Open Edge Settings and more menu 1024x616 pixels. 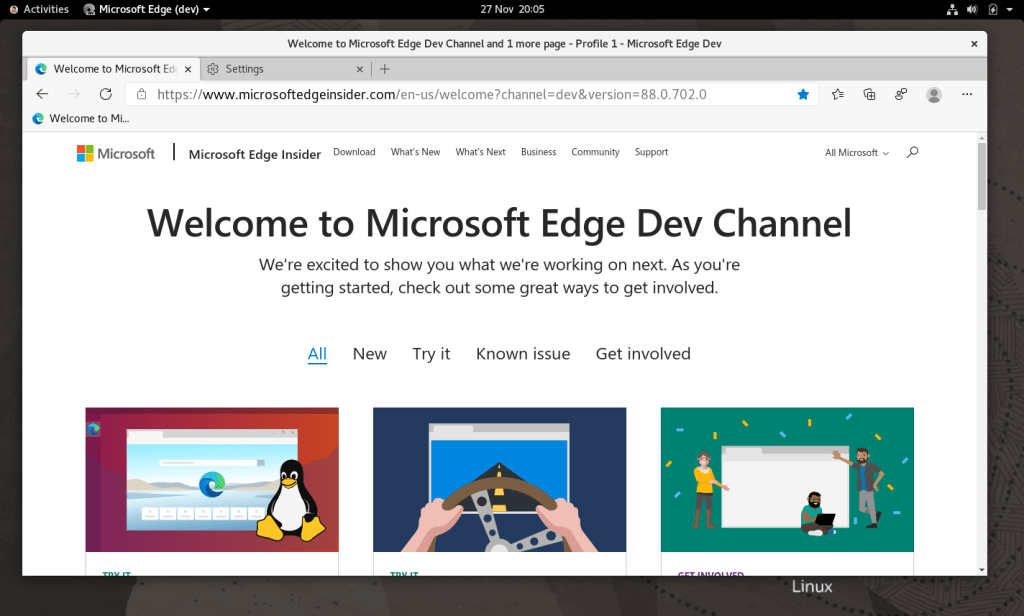[x=967, y=94]
